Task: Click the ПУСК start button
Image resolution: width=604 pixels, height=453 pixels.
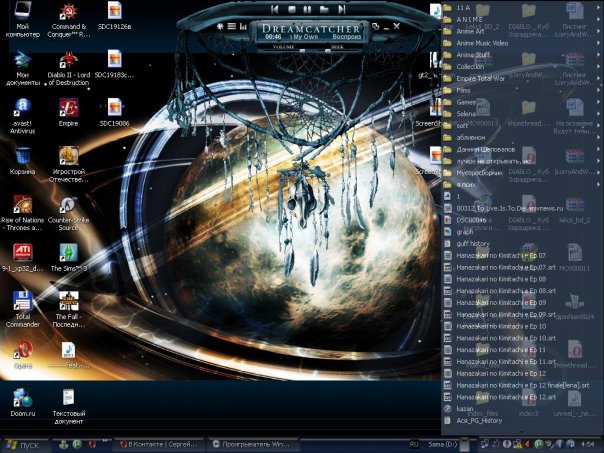Action: click(x=21, y=443)
